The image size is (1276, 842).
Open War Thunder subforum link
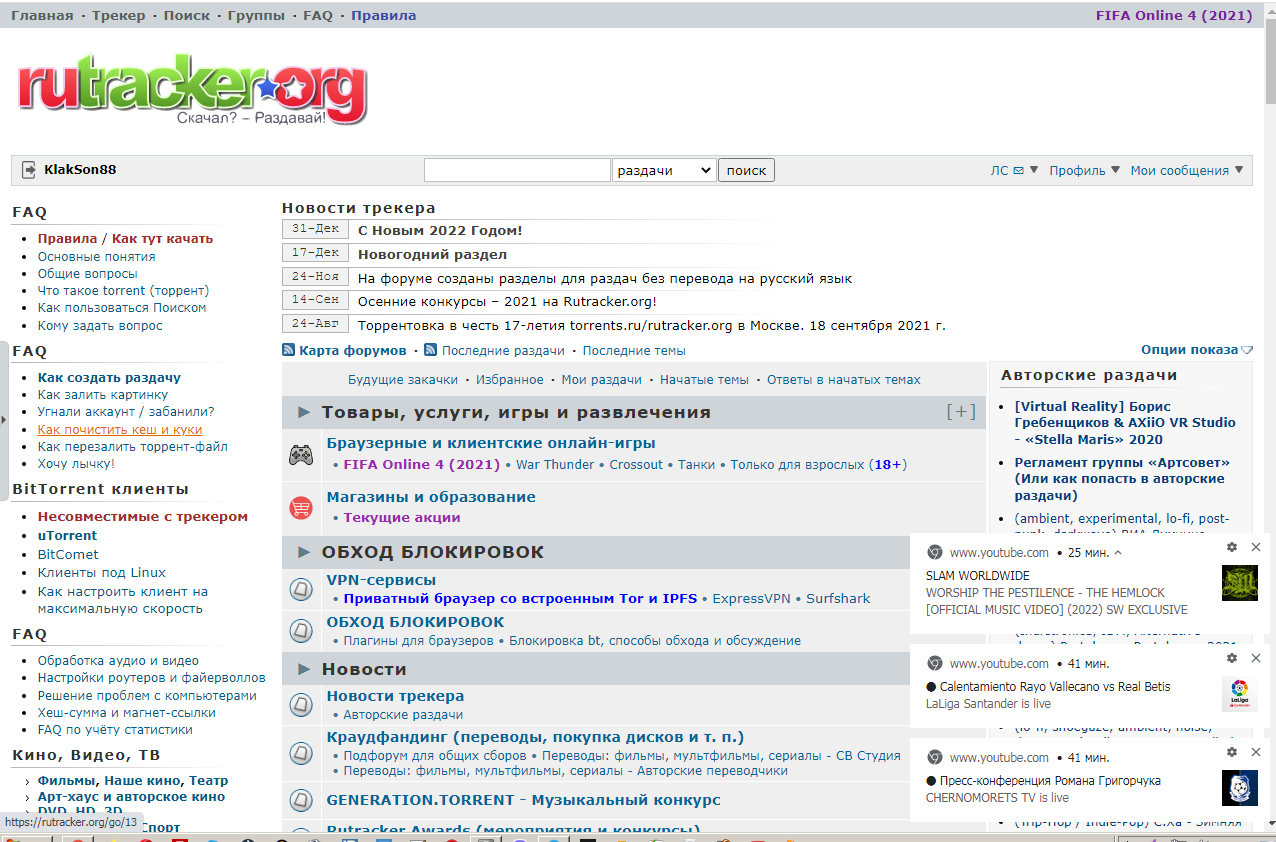[x=555, y=465]
